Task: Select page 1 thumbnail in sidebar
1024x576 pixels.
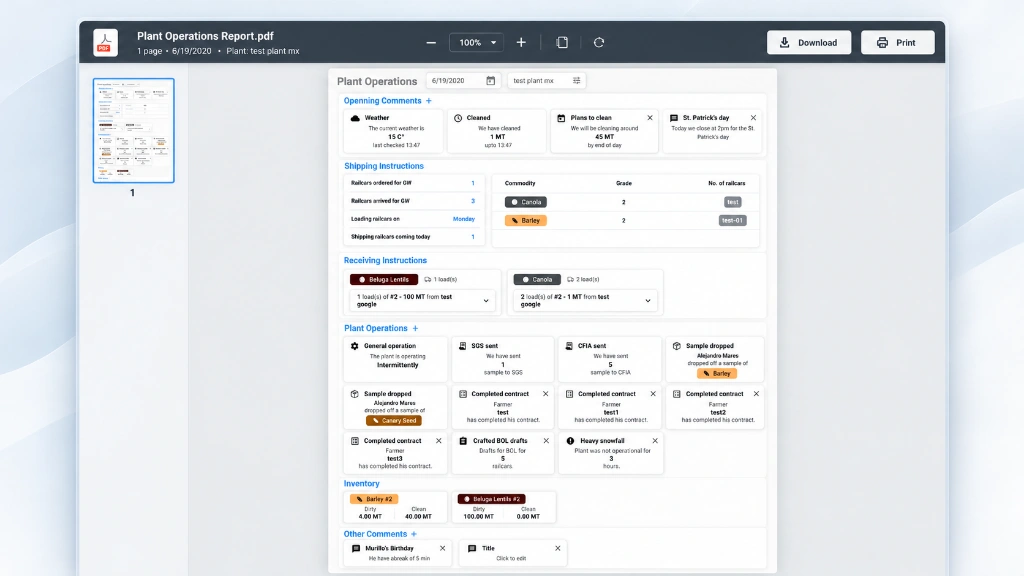Action: (x=134, y=131)
